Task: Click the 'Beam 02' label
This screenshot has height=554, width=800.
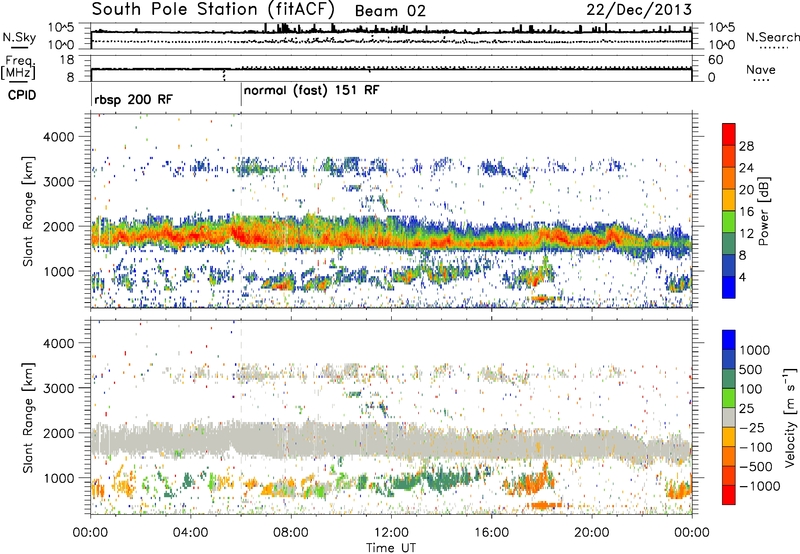Action: [390, 11]
